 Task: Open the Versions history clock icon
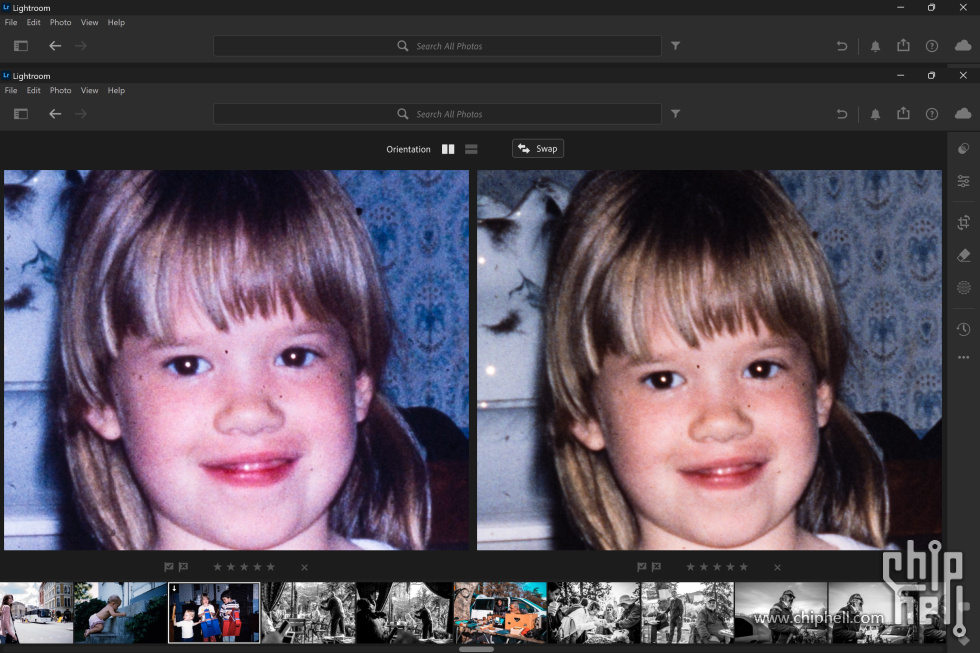point(963,329)
